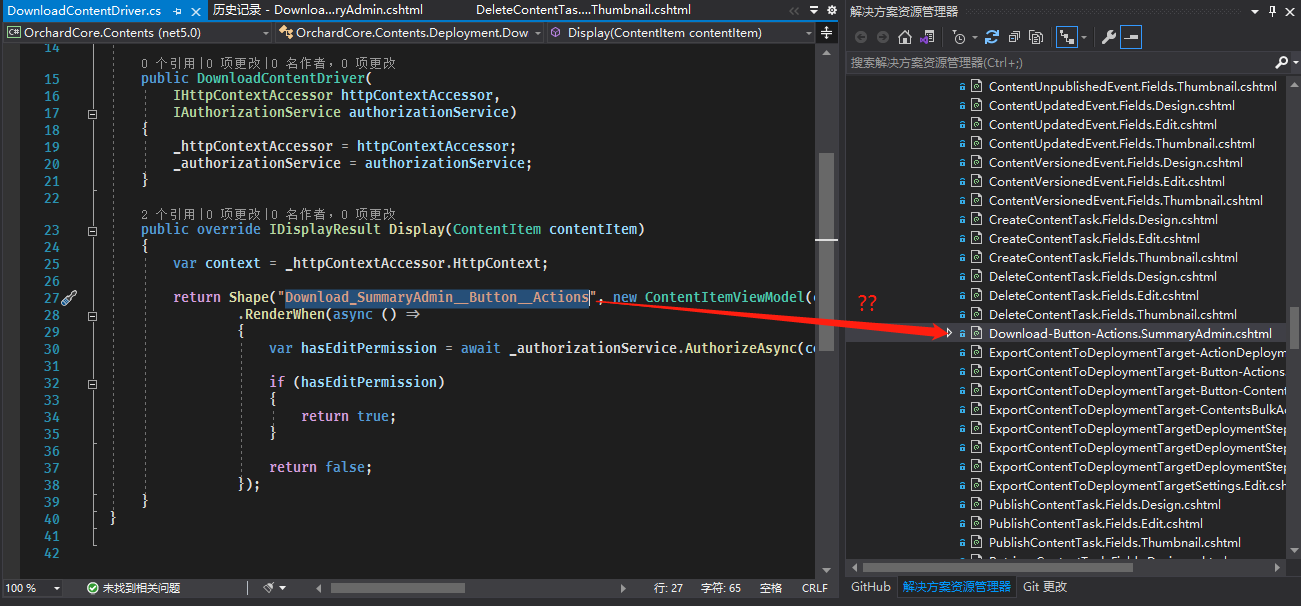Open the dropdown next to the nesting icon

(x=1083, y=38)
